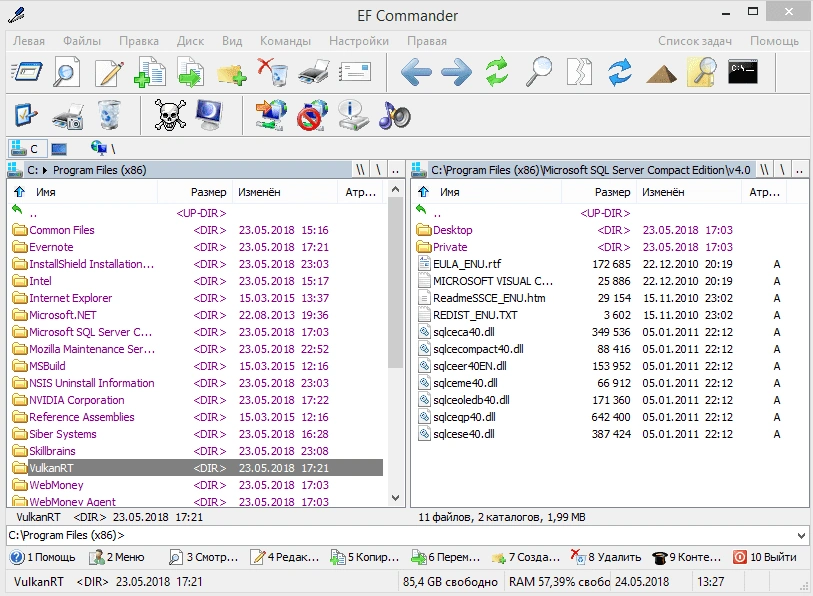Select the Evernote folder
Image resolution: width=813 pixels, height=596 pixels.
197,247
